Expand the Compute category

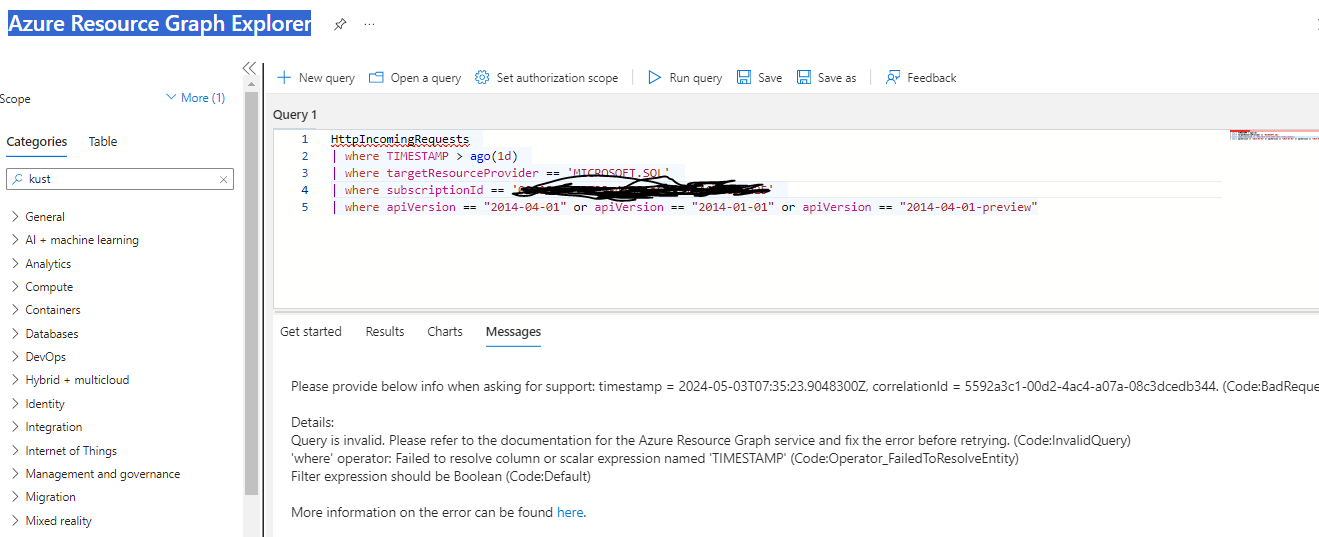tap(15, 287)
